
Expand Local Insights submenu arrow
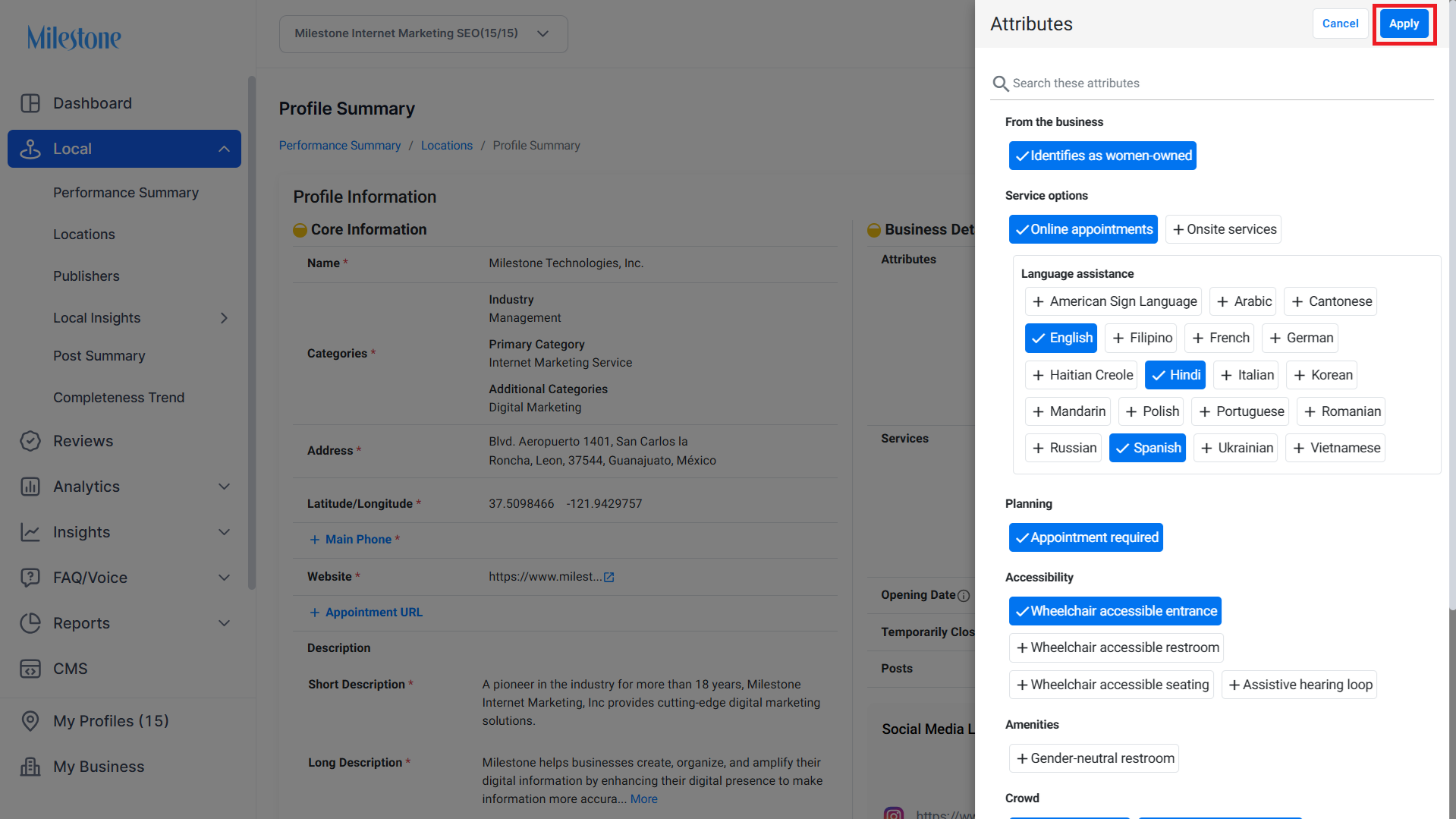pyautogui.click(x=224, y=318)
